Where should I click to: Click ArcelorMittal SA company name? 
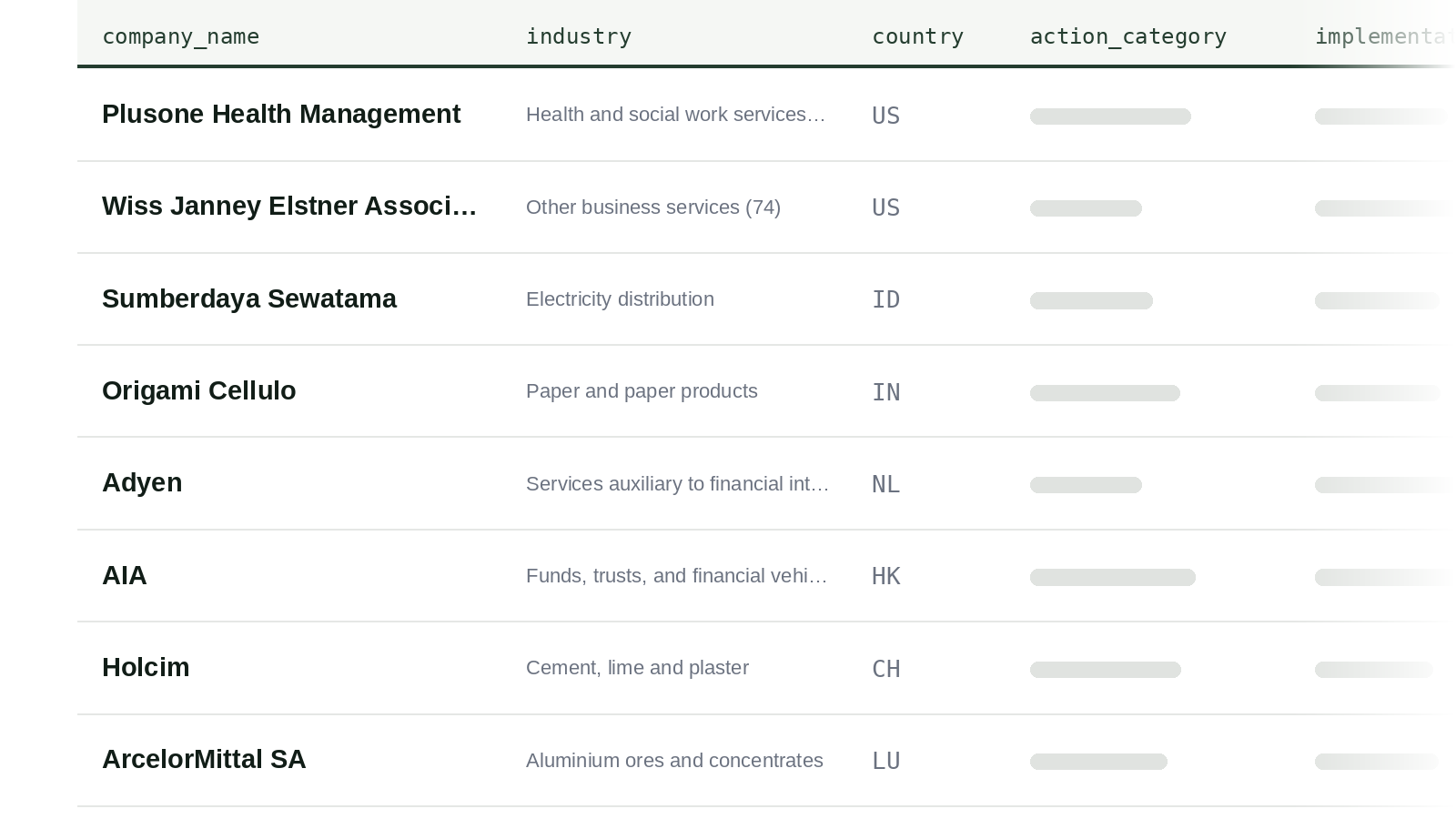(204, 760)
